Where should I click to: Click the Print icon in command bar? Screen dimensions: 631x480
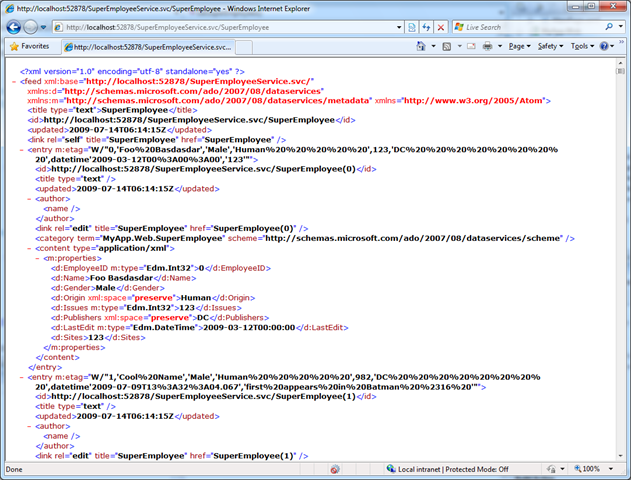click(x=486, y=46)
